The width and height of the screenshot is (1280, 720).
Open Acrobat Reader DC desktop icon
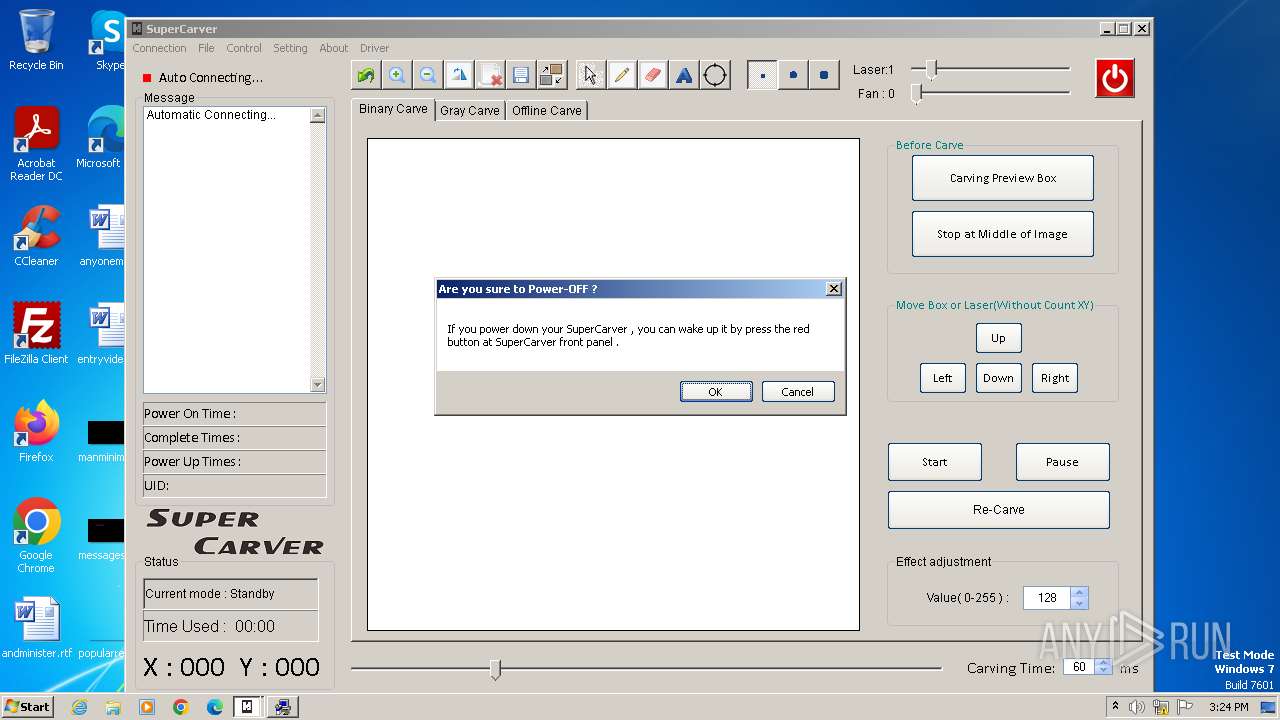[x=36, y=144]
